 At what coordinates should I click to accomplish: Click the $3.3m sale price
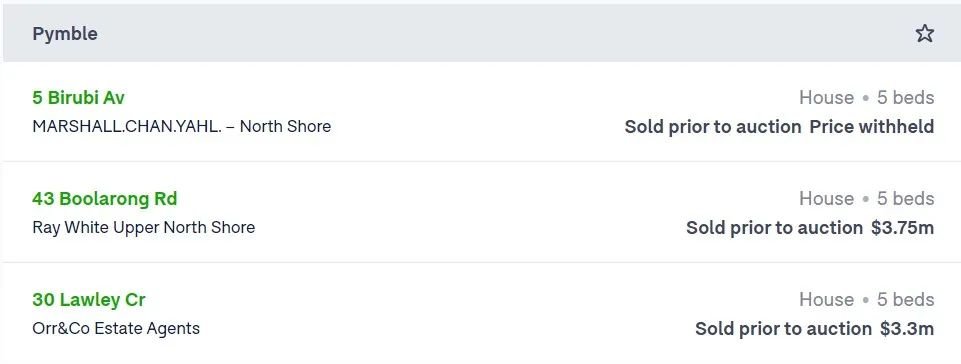point(907,329)
